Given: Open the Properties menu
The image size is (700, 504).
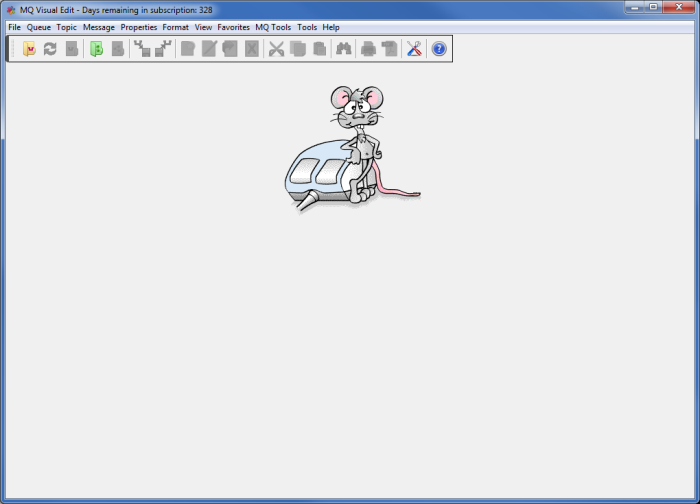Looking at the screenshot, I should point(139,27).
